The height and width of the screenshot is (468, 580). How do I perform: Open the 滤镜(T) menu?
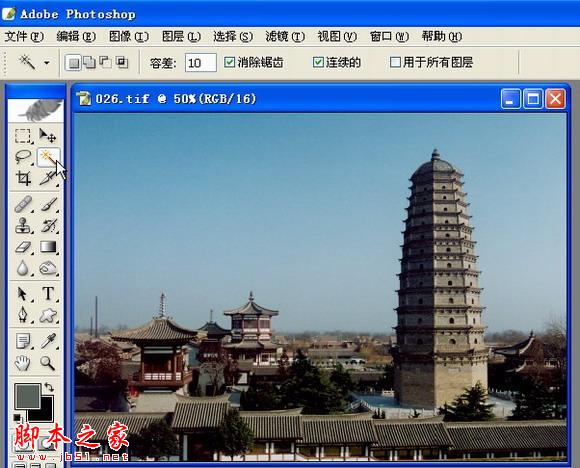tap(285, 36)
